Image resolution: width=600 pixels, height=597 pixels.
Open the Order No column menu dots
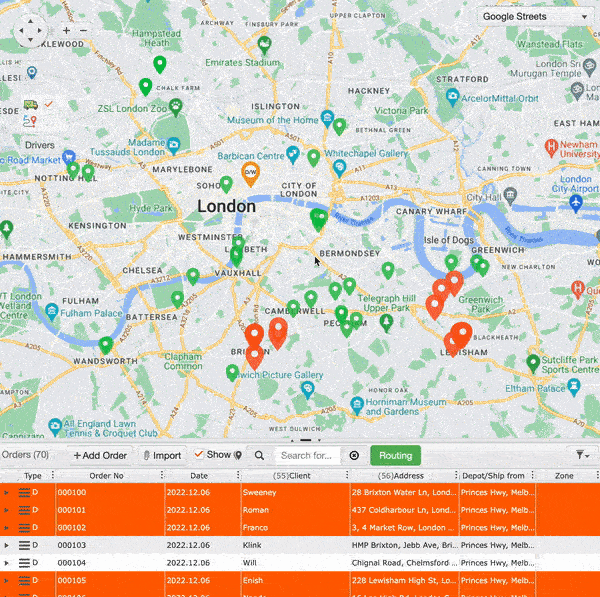click(162, 475)
